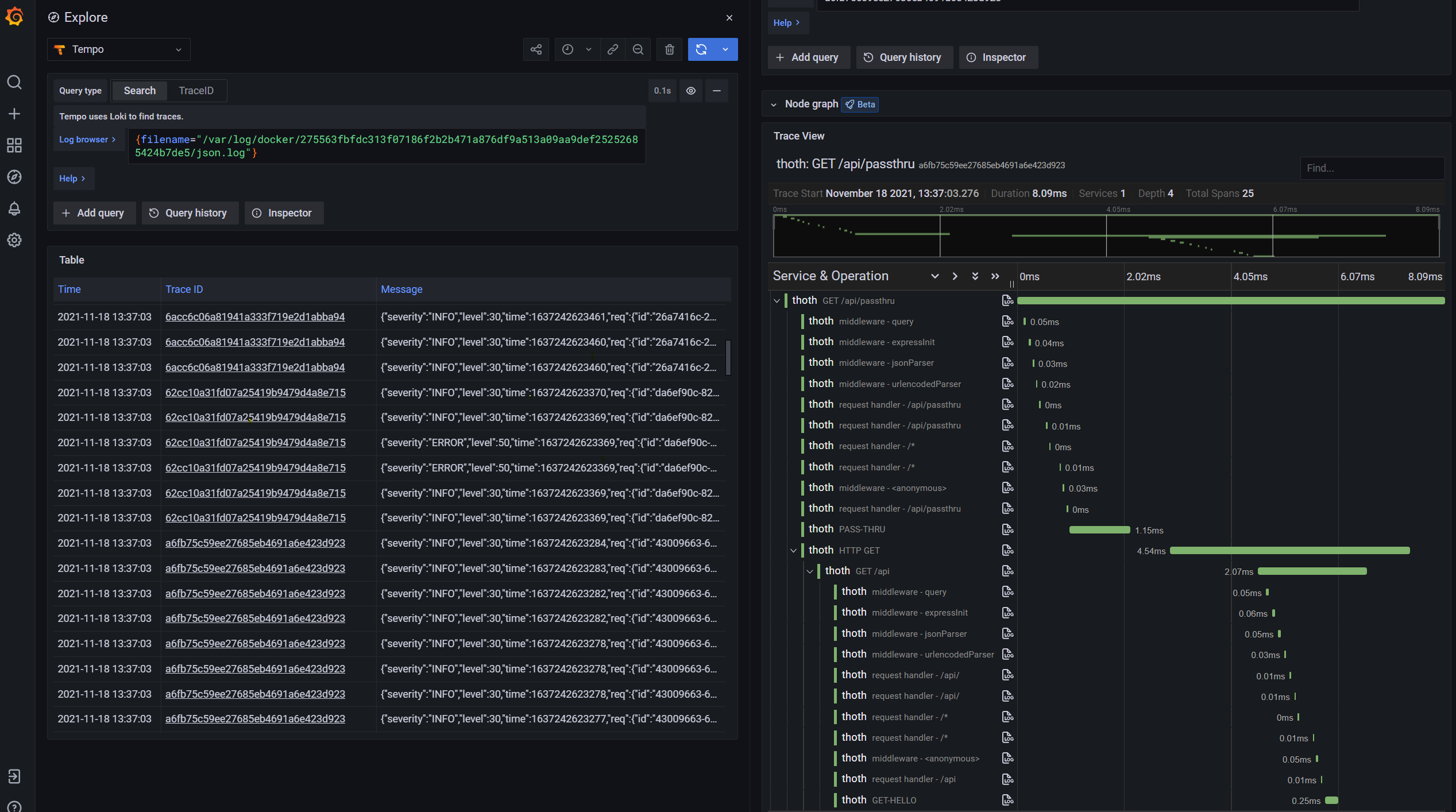
Task: Select the TraceID query type tab
Action: (x=196, y=91)
